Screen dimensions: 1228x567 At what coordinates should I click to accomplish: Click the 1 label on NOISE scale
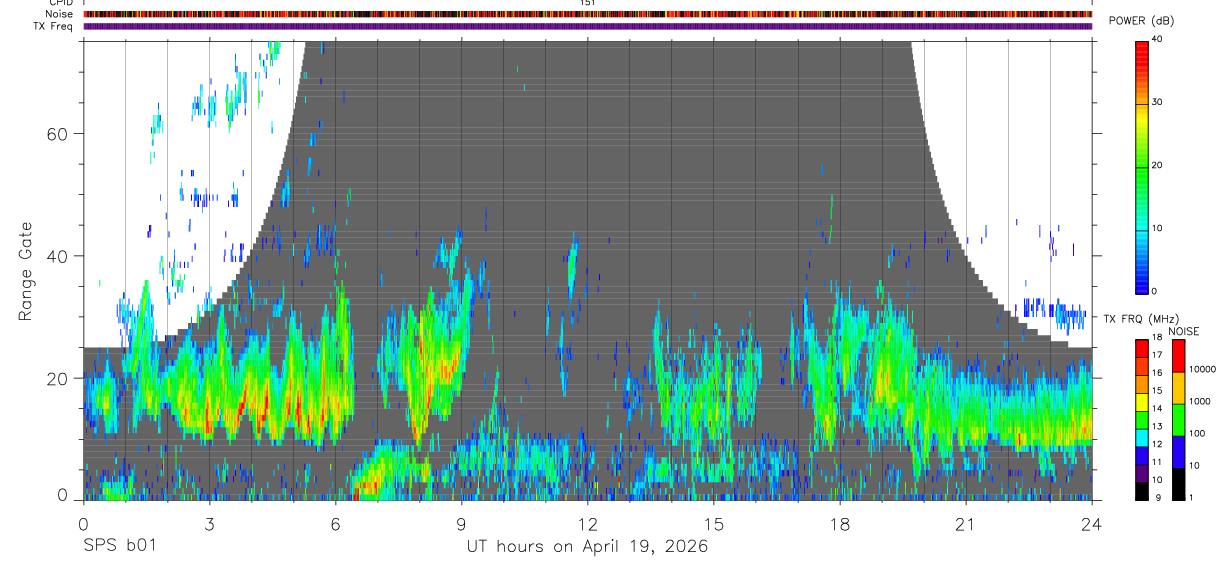[x=1192, y=497]
